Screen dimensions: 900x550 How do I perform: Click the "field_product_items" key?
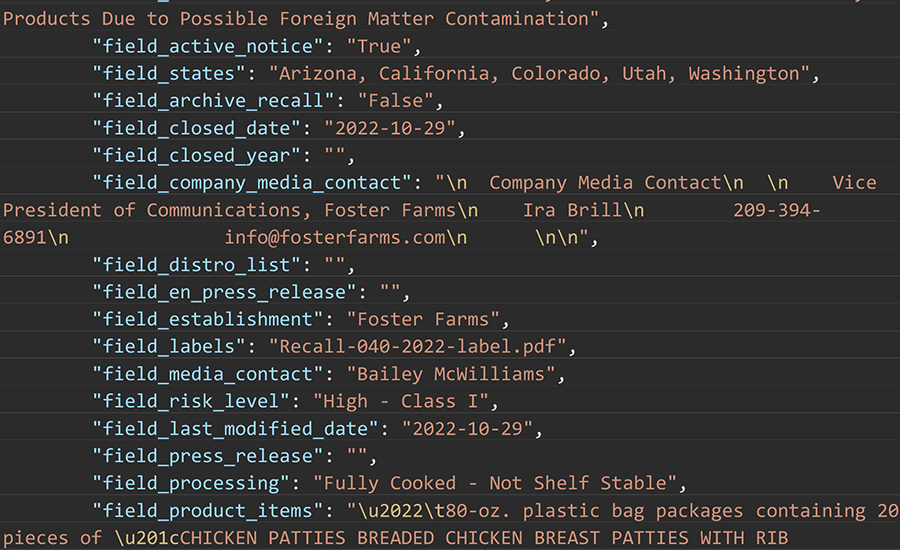(208, 510)
